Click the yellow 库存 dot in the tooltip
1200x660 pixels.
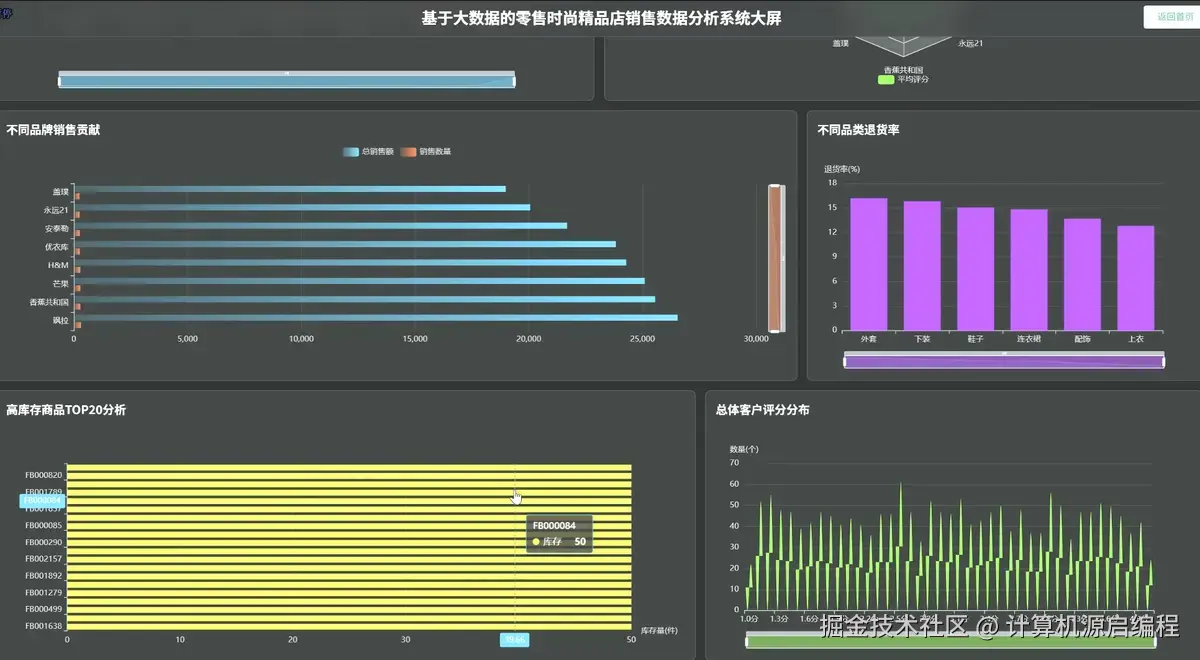(x=538, y=539)
